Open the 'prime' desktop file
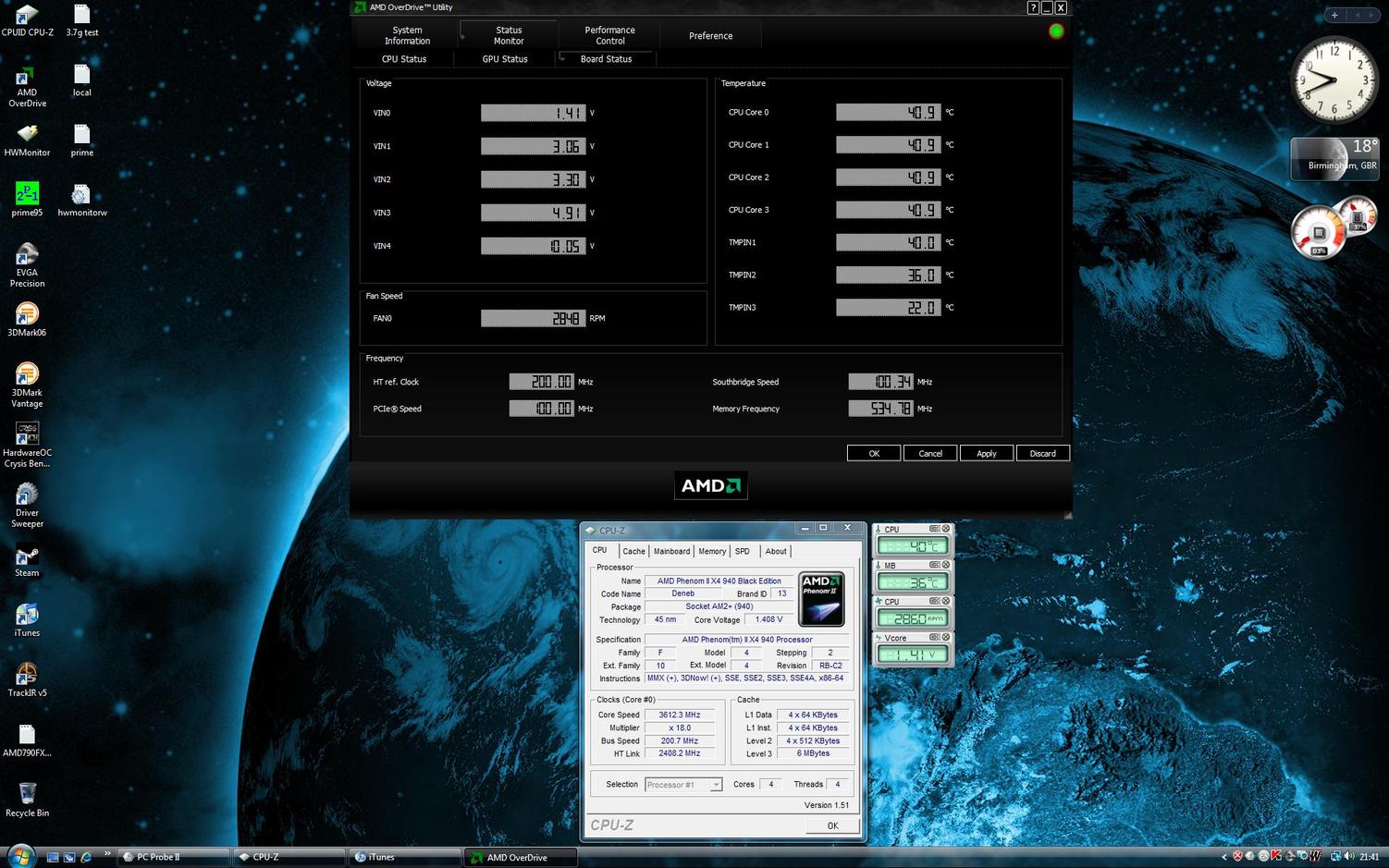The width and height of the screenshot is (1389, 868). pyautogui.click(x=81, y=141)
